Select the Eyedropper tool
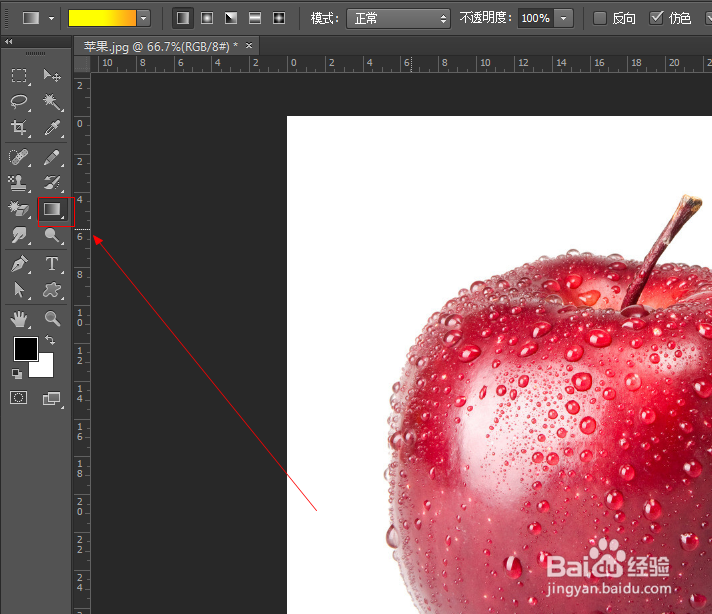This screenshot has height=614, width=712. pos(52,128)
